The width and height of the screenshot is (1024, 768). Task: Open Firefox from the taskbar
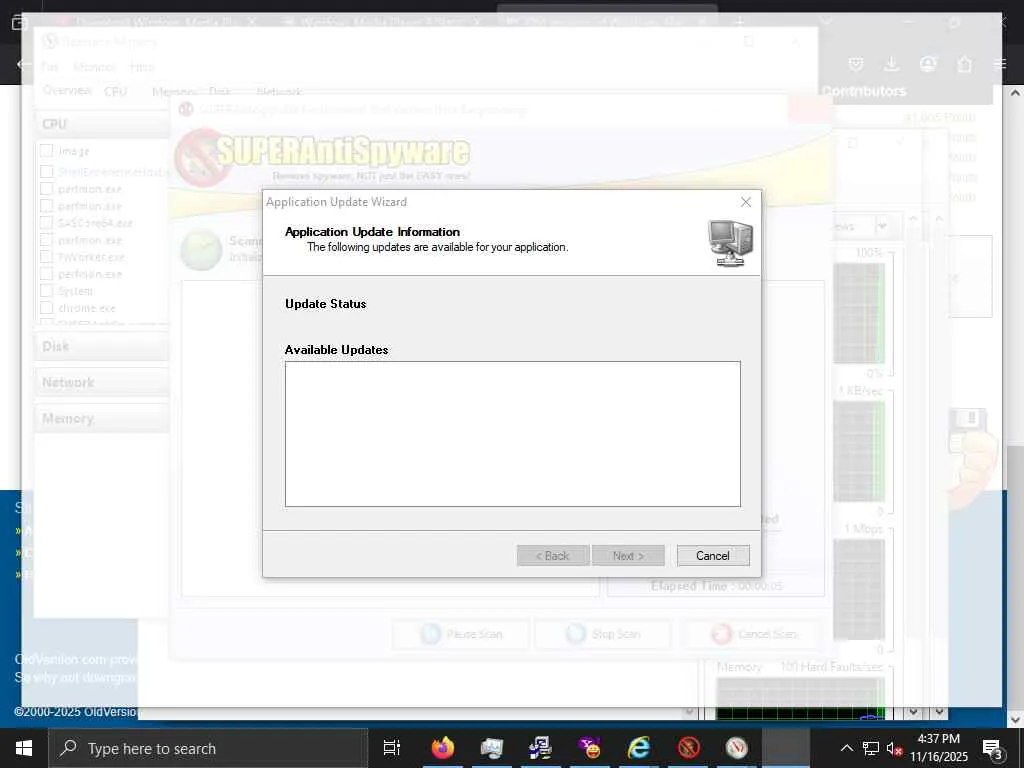click(443, 748)
